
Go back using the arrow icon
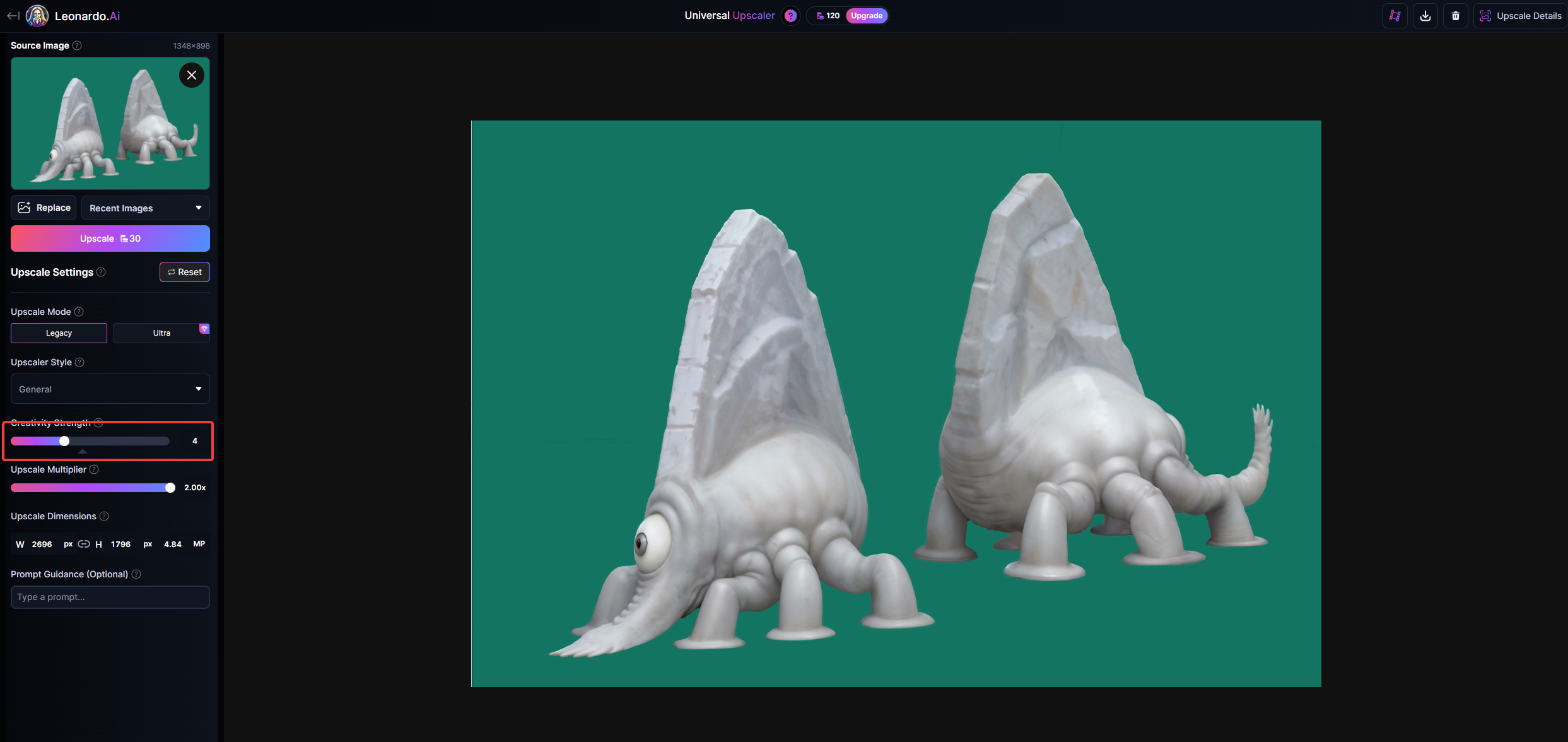pos(13,16)
